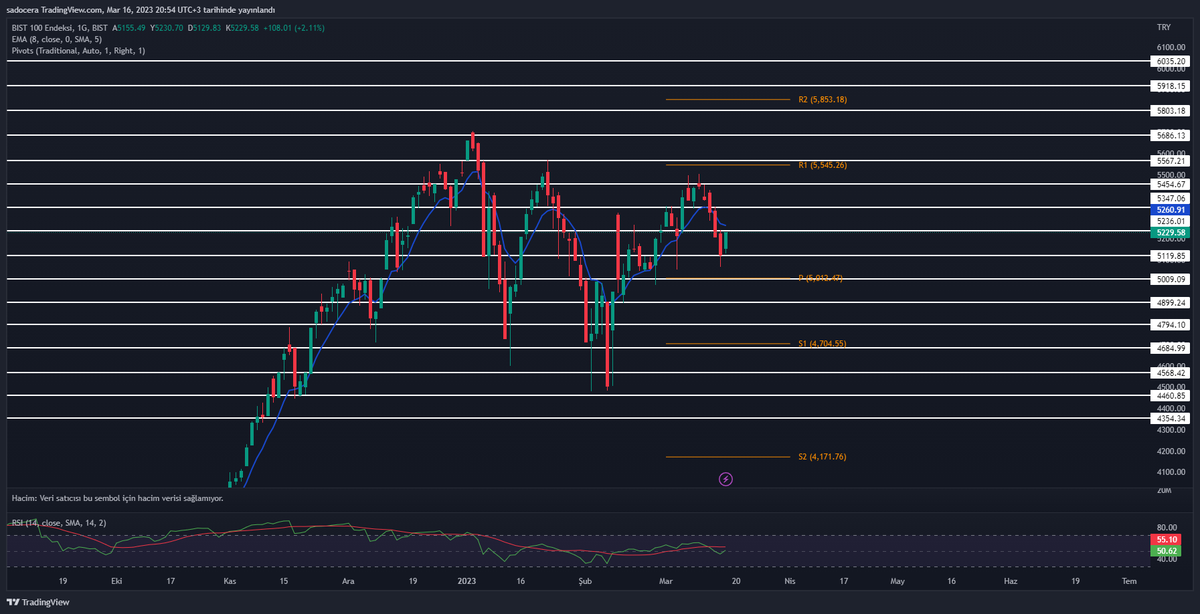
Task: Click the 5686.13 price level label
Action: click(1169, 135)
